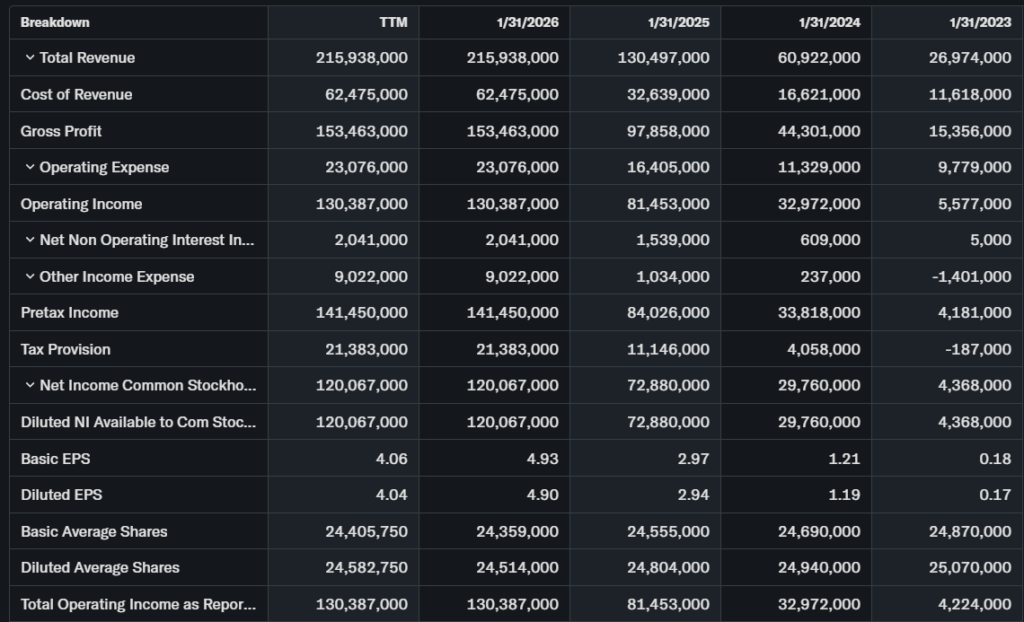Expand the Operating Expense row chevron
1024x622 pixels.
point(30,168)
